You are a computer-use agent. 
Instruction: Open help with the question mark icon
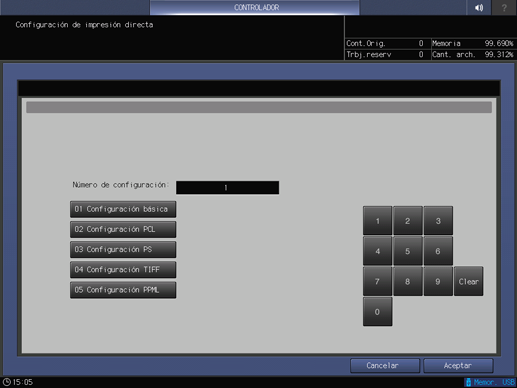tap(504, 7)
